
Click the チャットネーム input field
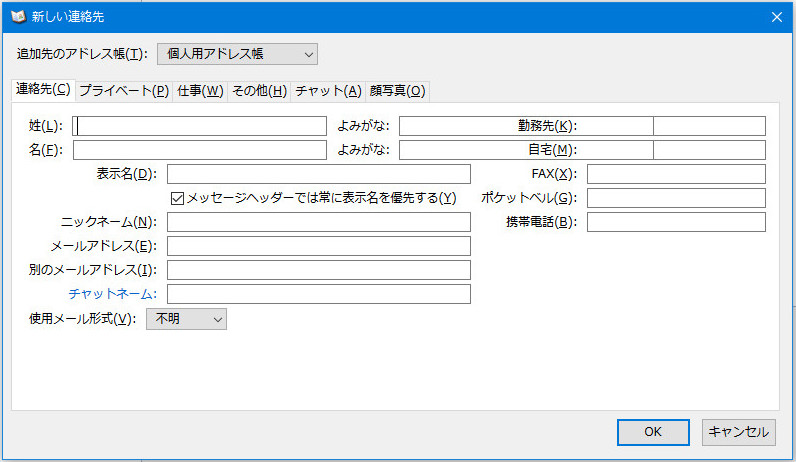[x=318, y=294]
